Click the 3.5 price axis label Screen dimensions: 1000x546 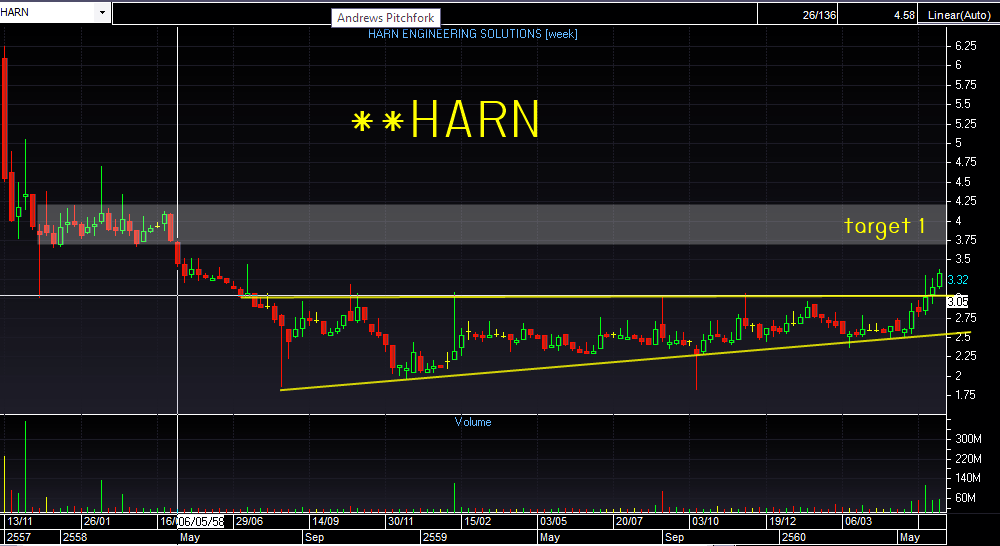962,259
